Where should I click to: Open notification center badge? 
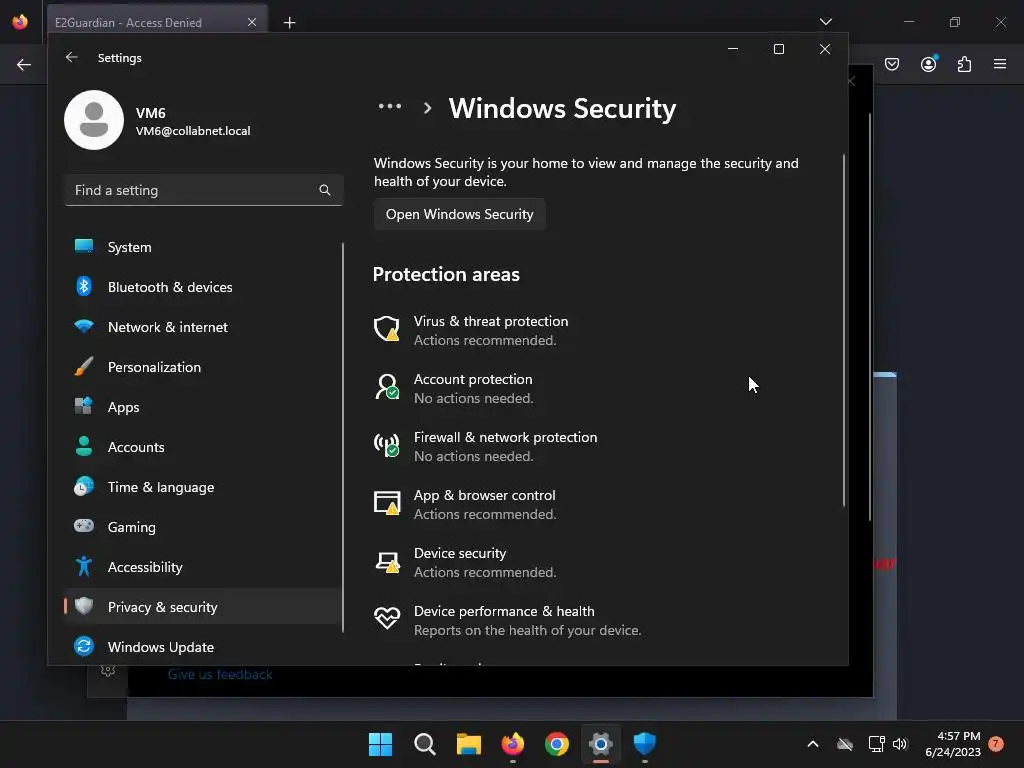996,744
